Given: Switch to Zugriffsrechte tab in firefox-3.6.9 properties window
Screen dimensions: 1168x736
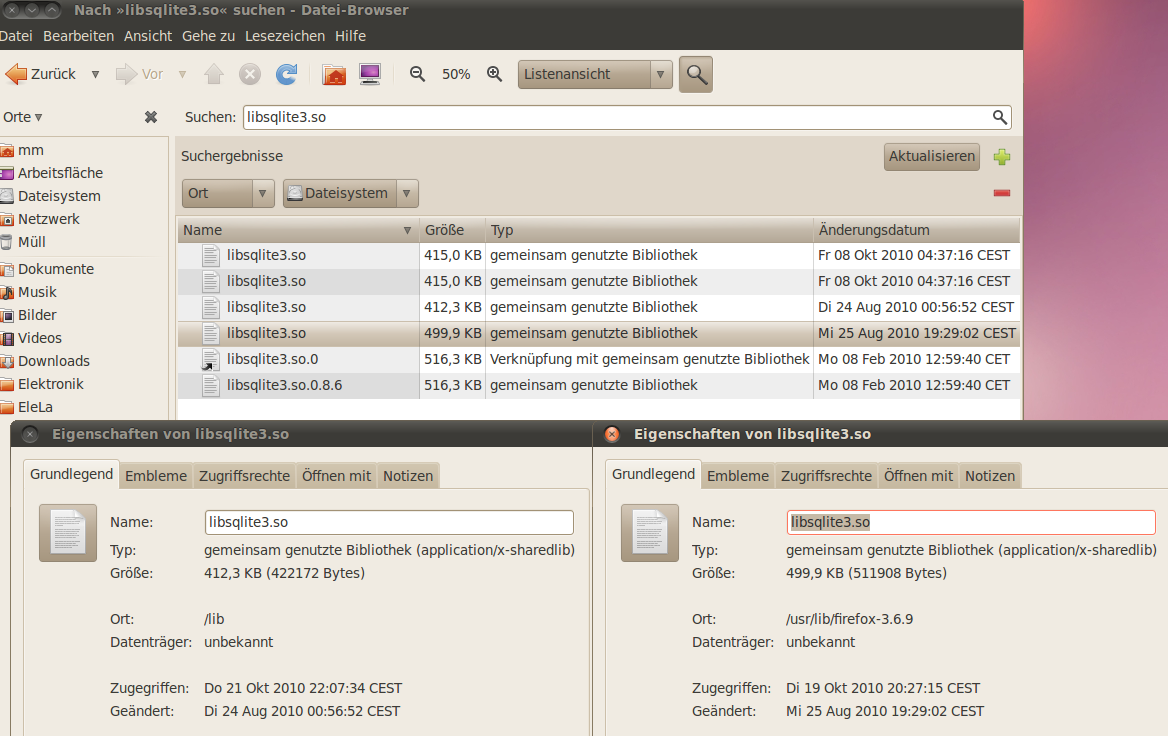Looking at the screenshot, I should coord(826,476).
